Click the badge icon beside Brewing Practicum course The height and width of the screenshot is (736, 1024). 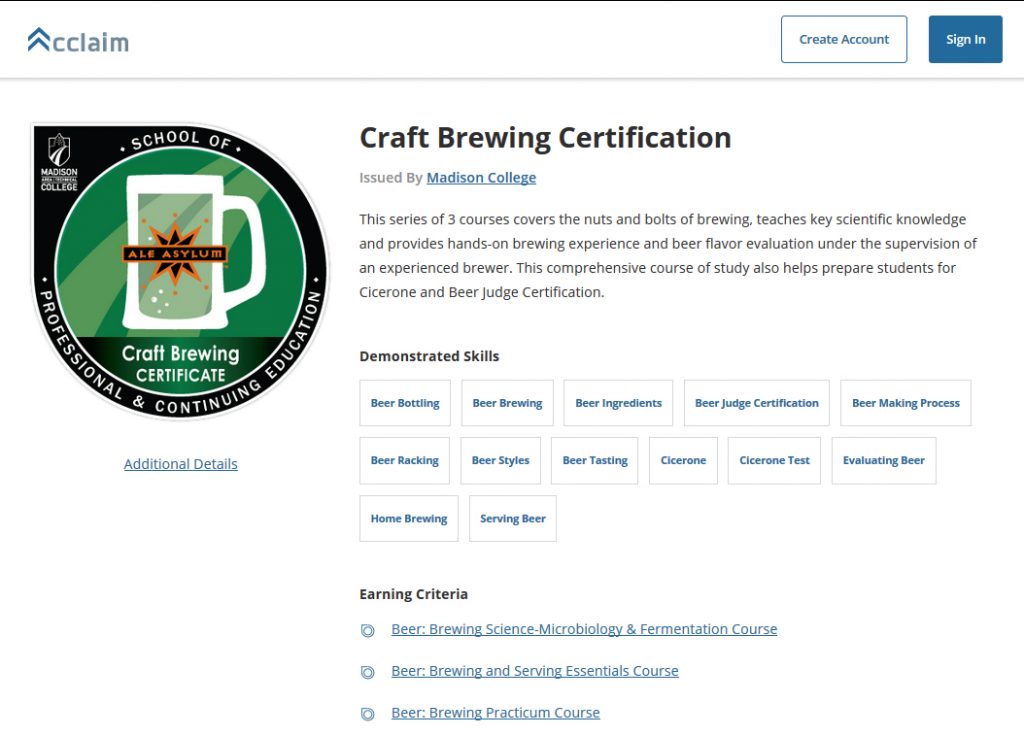pyautogui.click(x=368, y=713)
